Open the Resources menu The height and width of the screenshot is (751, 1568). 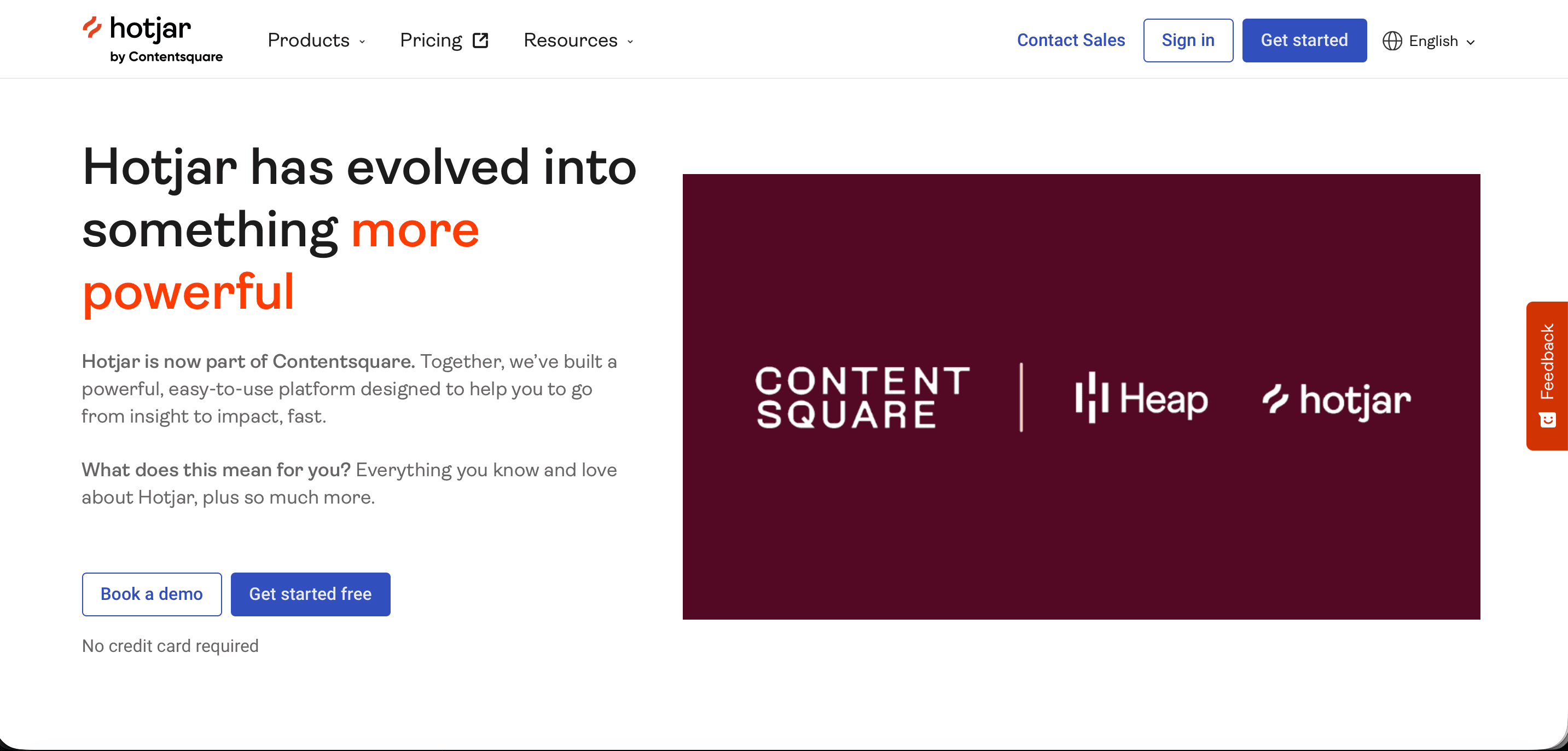coord(578,40)
